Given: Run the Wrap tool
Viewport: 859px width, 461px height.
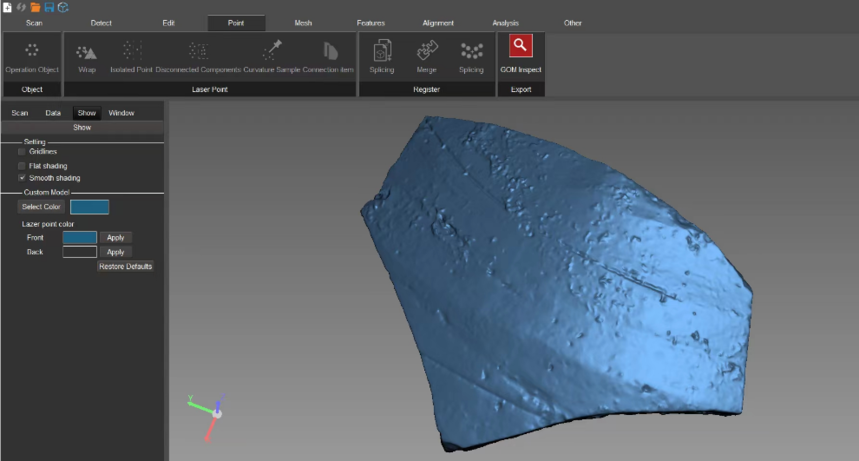Looking at the screenshot, I should [87, 58].
